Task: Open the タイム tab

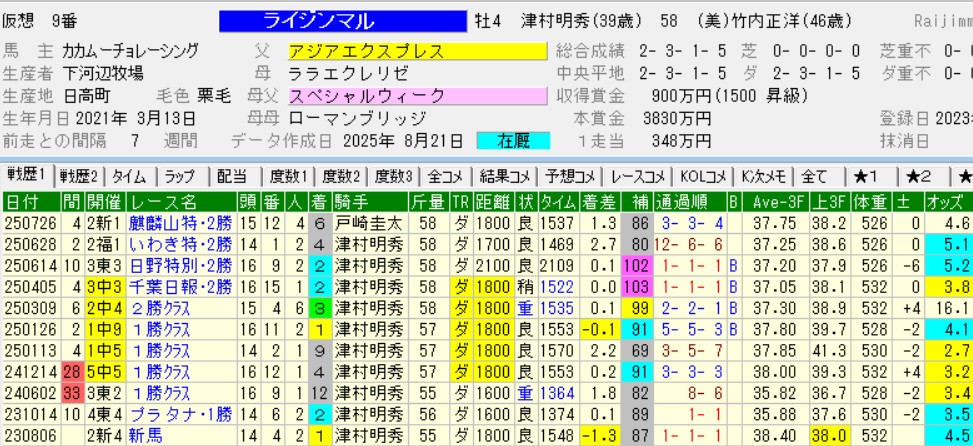Action: pos(130,175)
